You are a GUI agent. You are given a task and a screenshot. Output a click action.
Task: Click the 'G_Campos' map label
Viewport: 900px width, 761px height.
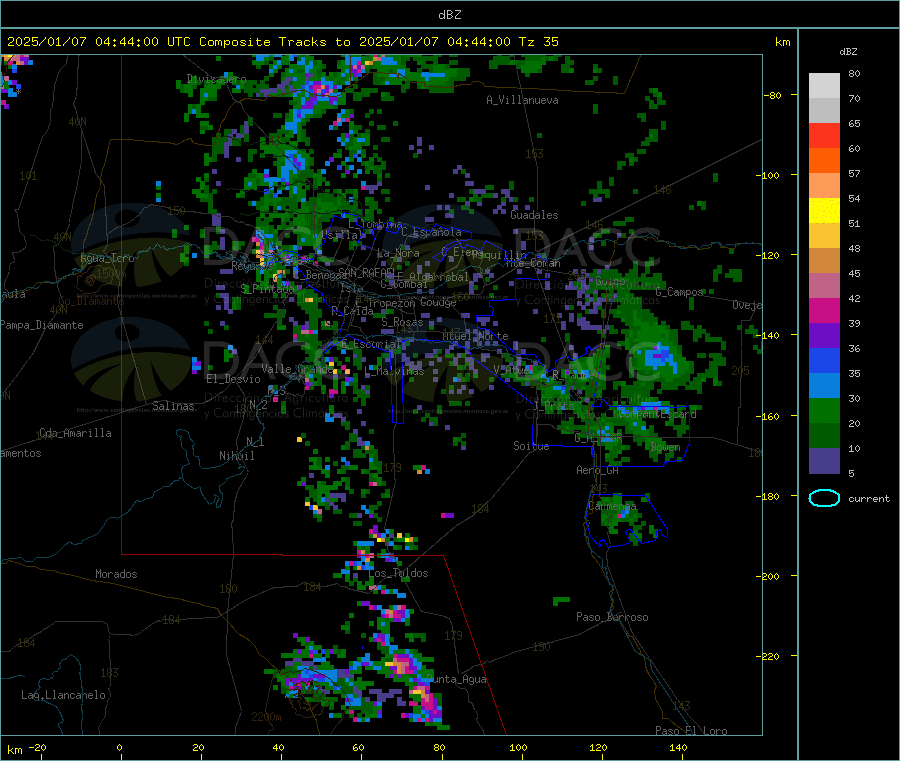pos(679,292)
